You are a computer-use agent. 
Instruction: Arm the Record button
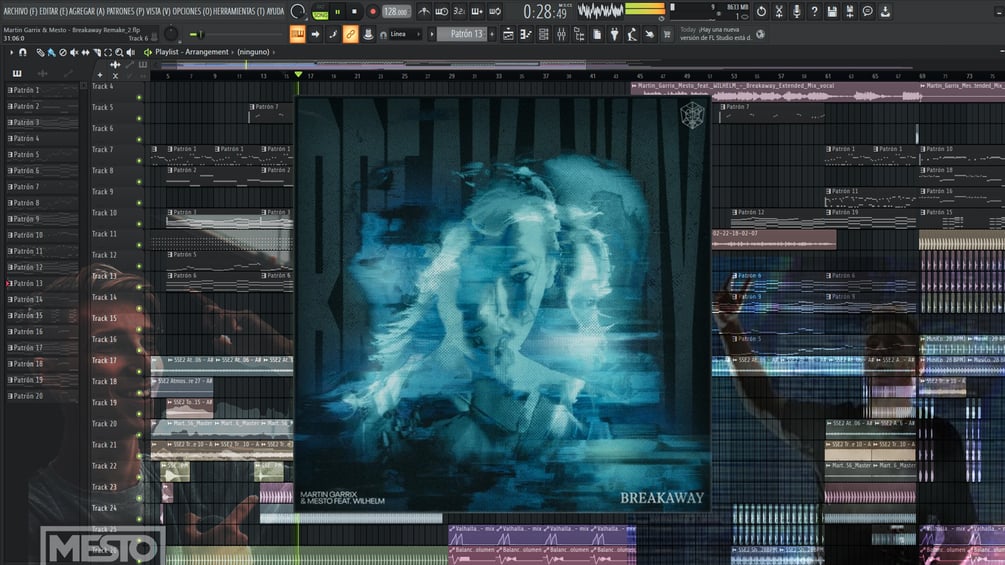372,12
